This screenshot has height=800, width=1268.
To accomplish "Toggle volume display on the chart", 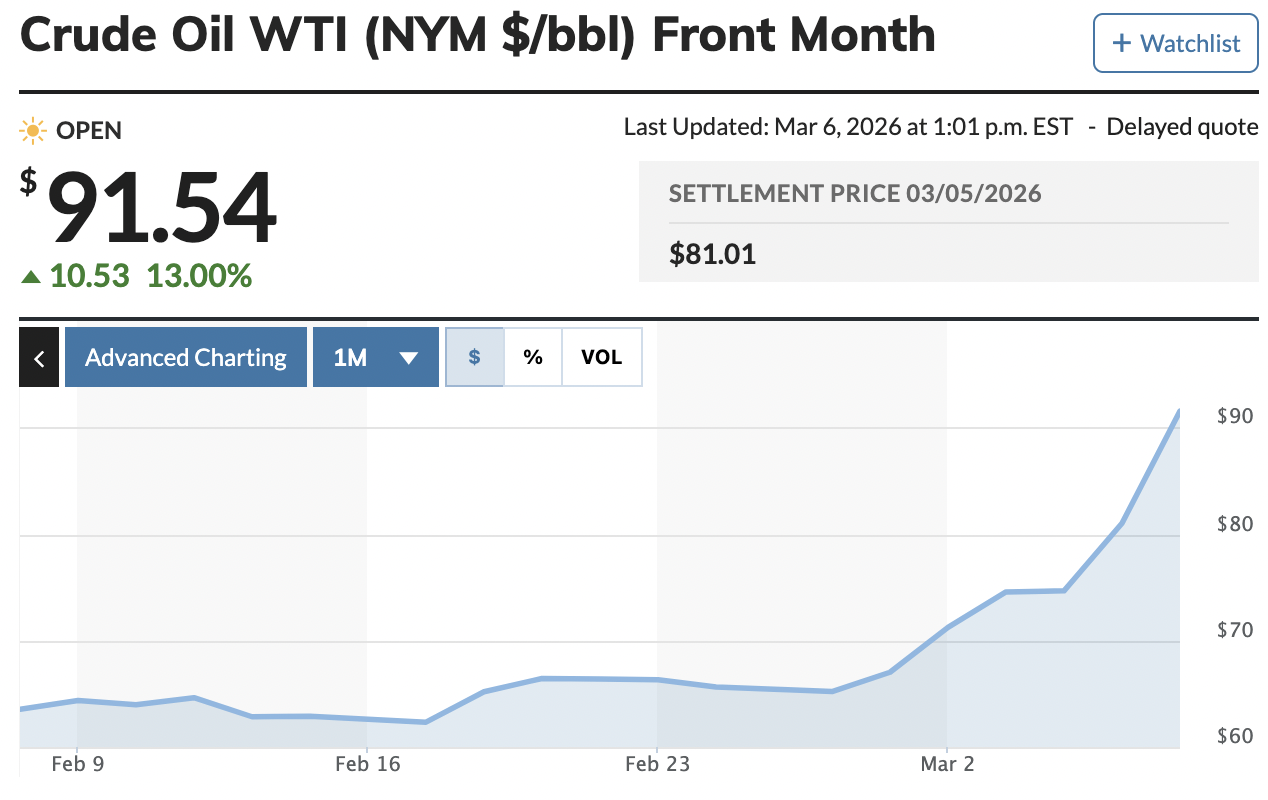I will point(601,357).
